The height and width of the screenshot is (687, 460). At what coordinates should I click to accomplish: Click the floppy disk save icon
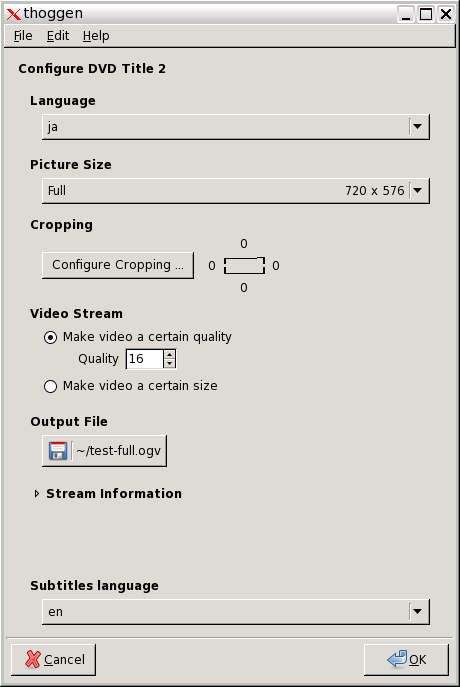(58, 451)
